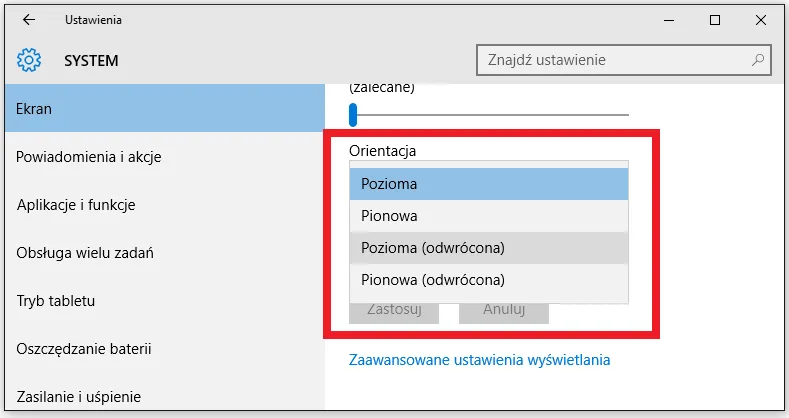This screenshot has width=789, height=418.
Task: Click the scaling slider thumb
Action: pos(353,115)
